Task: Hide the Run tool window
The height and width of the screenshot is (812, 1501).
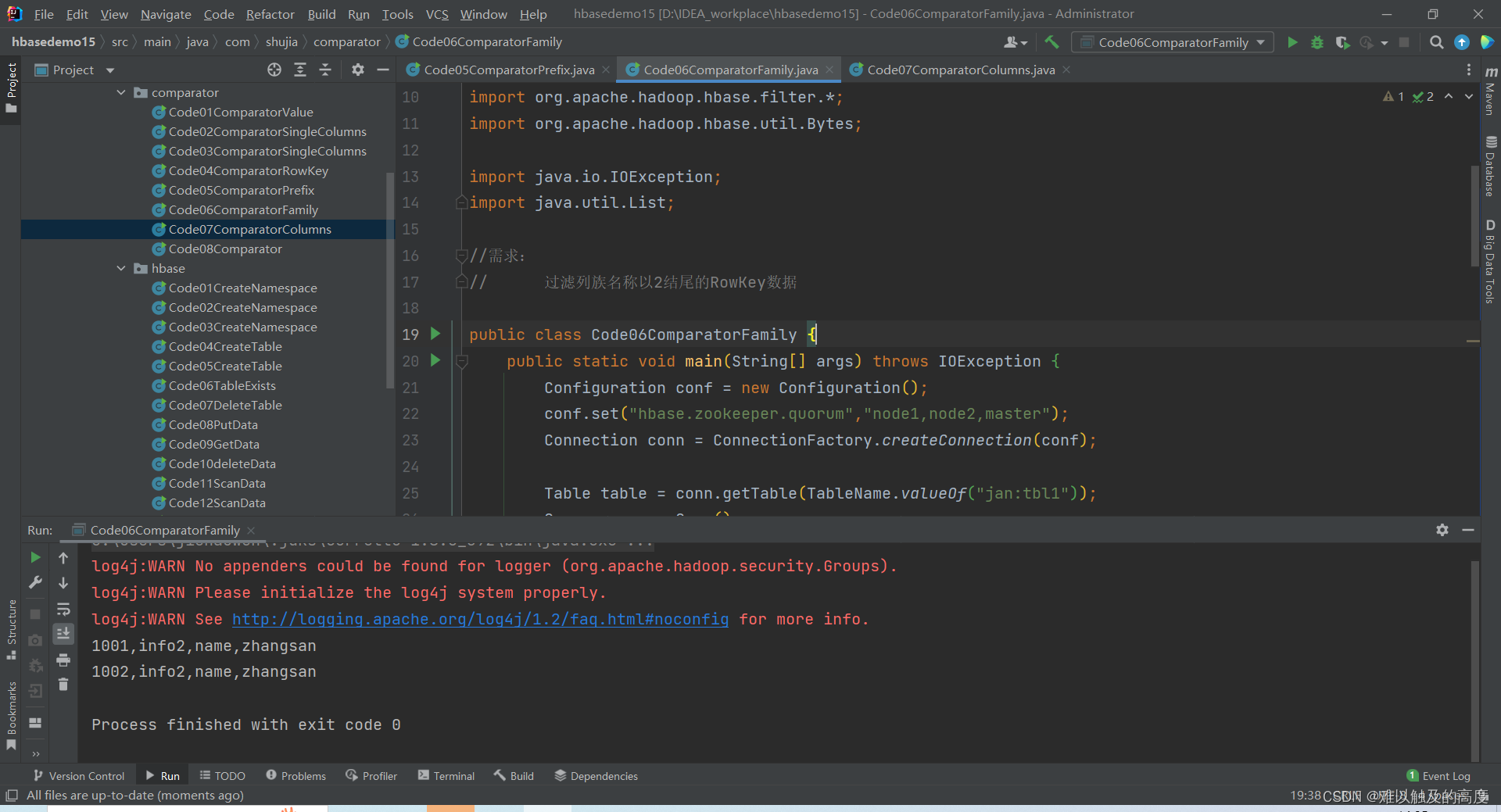Action: pyautogui.click(x=1468, y=530)
